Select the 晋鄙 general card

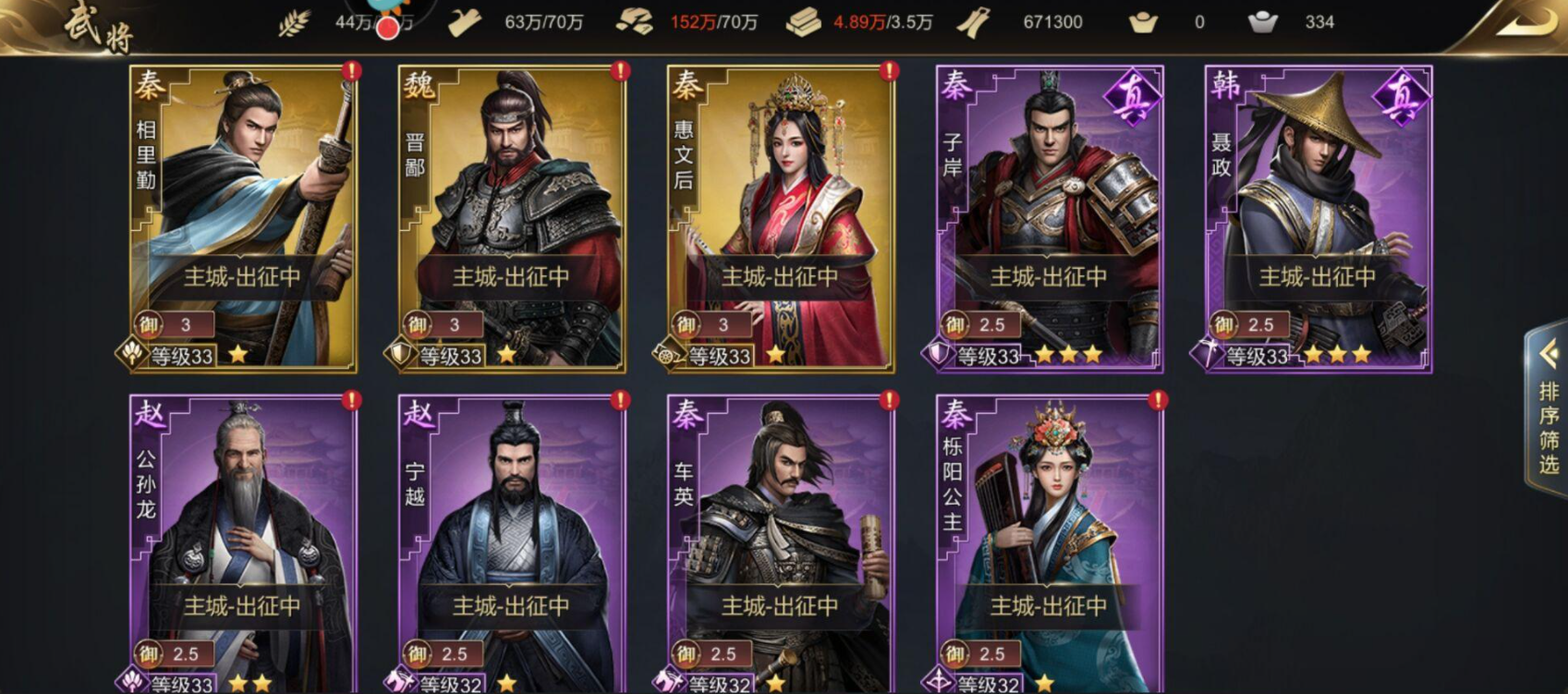tap(512, 219)
